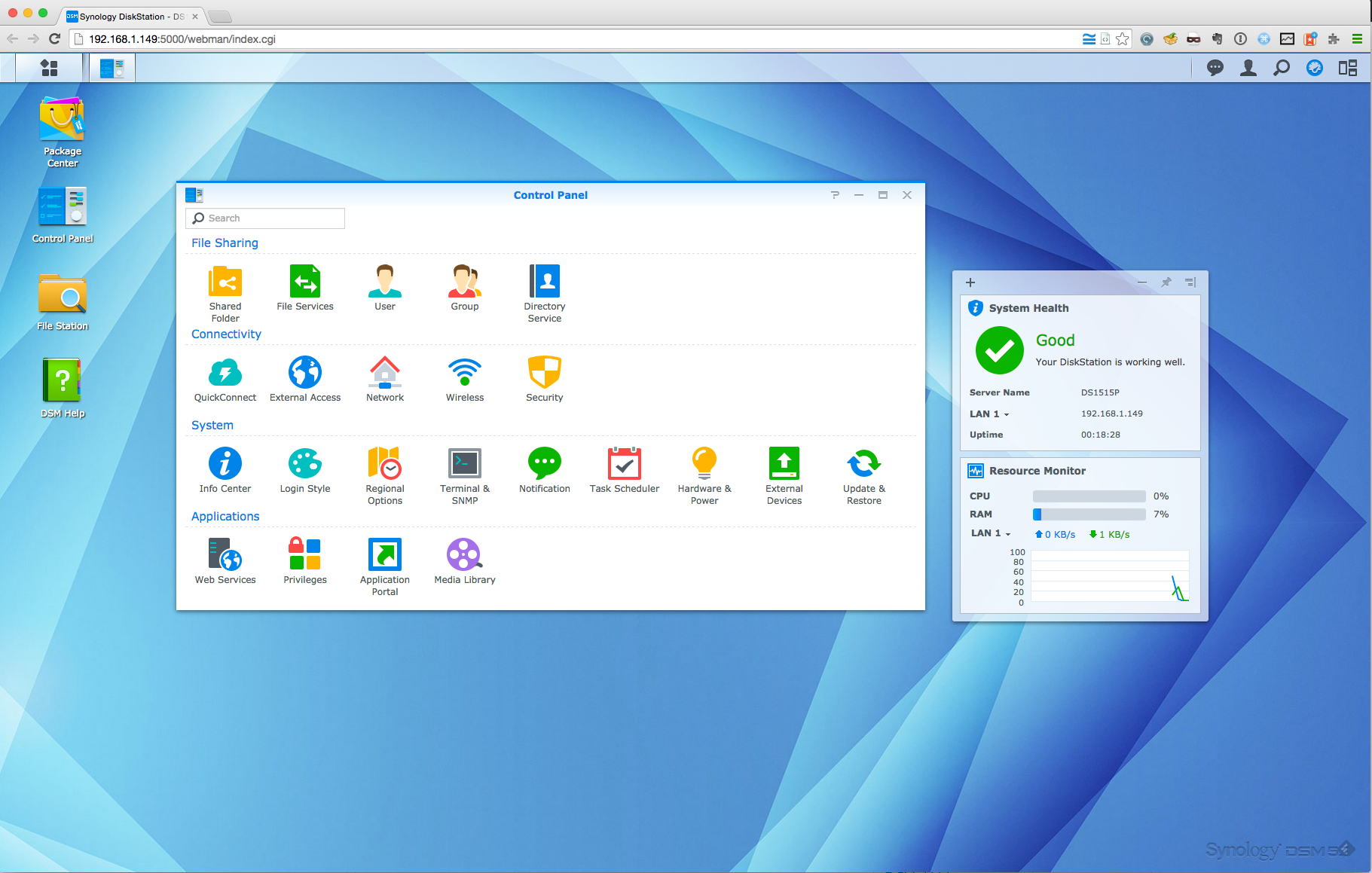Click the Control Panel search field
1372x873 pixels.
(x=265, y=218)
